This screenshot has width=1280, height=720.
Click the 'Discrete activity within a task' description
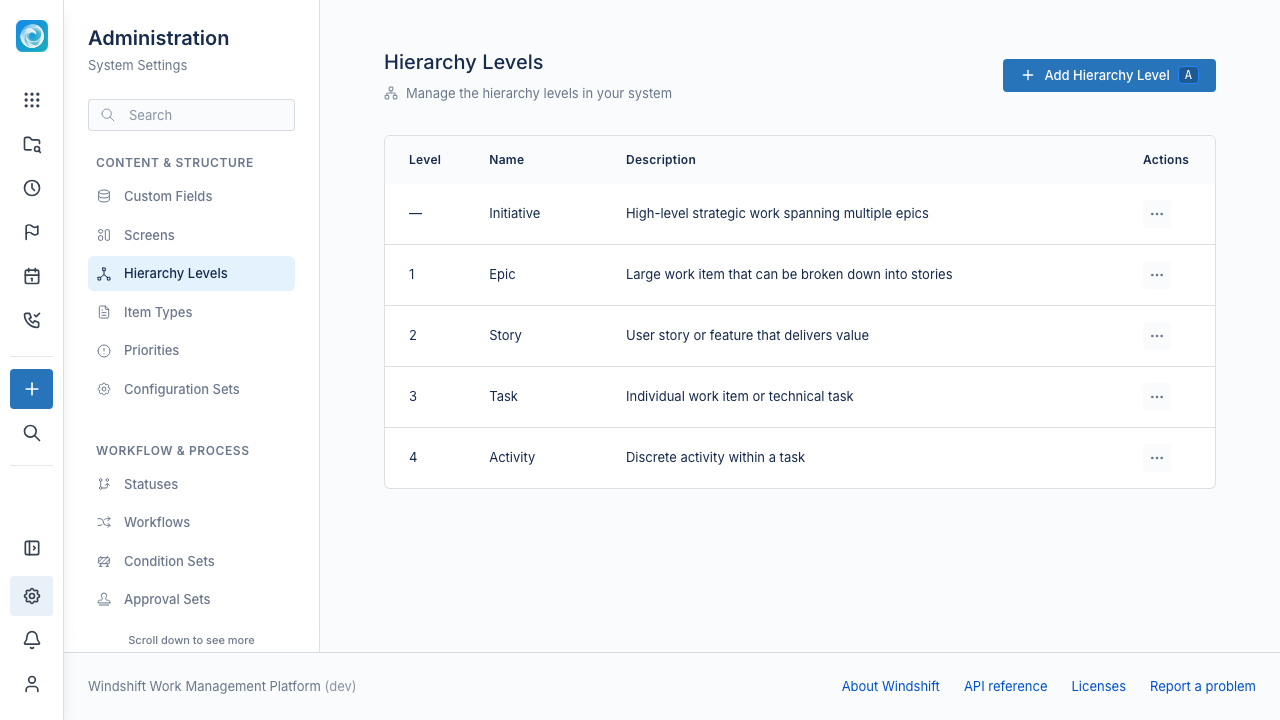(715, 457)
